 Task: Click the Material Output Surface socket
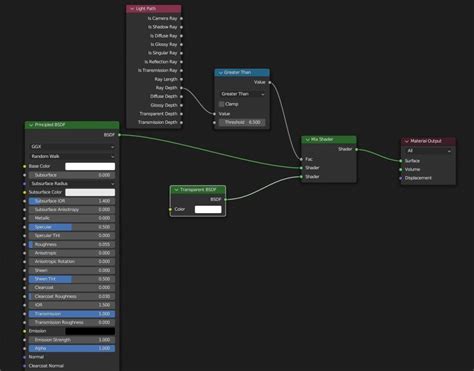(x=401, y=161)
